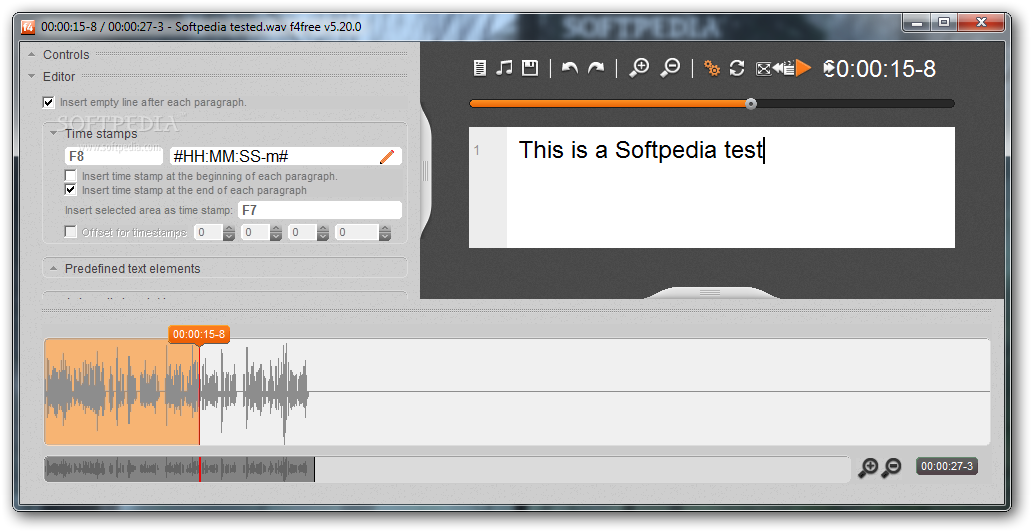Collapse the Time stamps group

click(54, 133)
